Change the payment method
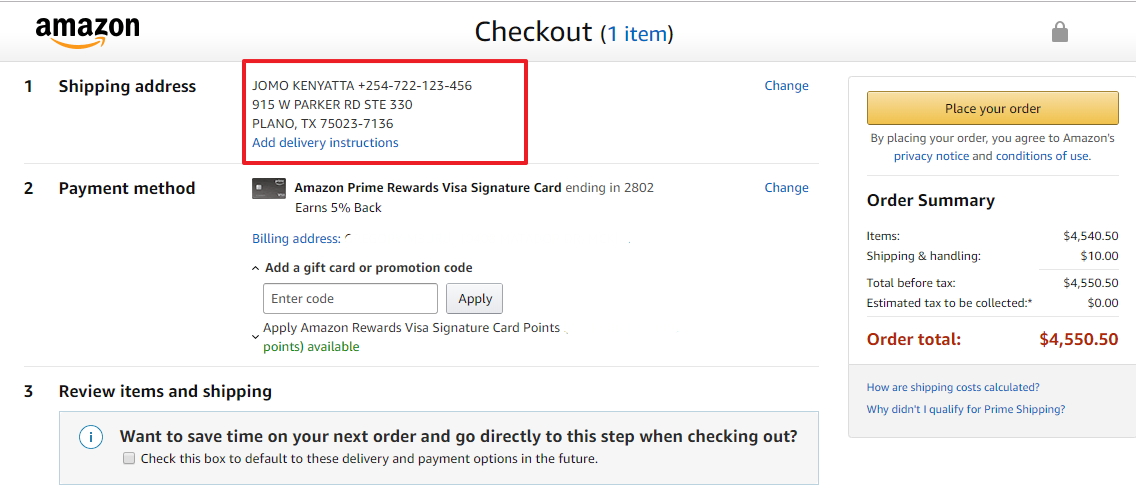1136x502 pixels. coord(786,188)
